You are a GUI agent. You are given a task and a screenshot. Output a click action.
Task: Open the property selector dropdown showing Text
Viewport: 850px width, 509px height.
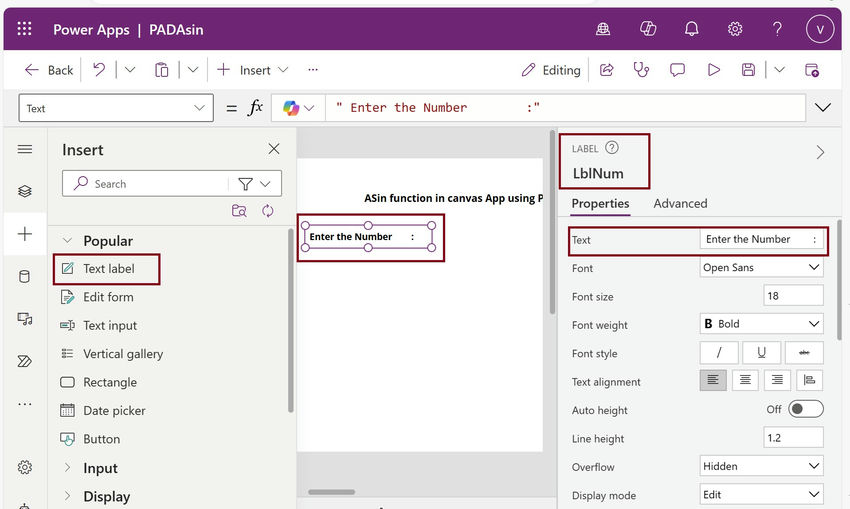[x=116, y=108]
